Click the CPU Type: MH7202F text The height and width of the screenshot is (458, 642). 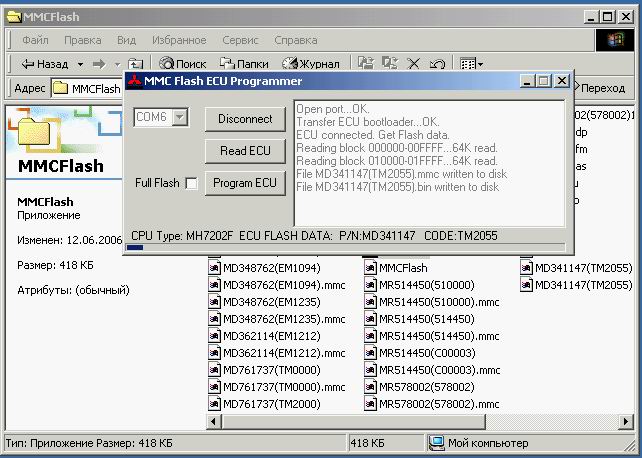(x=182, y=236)
